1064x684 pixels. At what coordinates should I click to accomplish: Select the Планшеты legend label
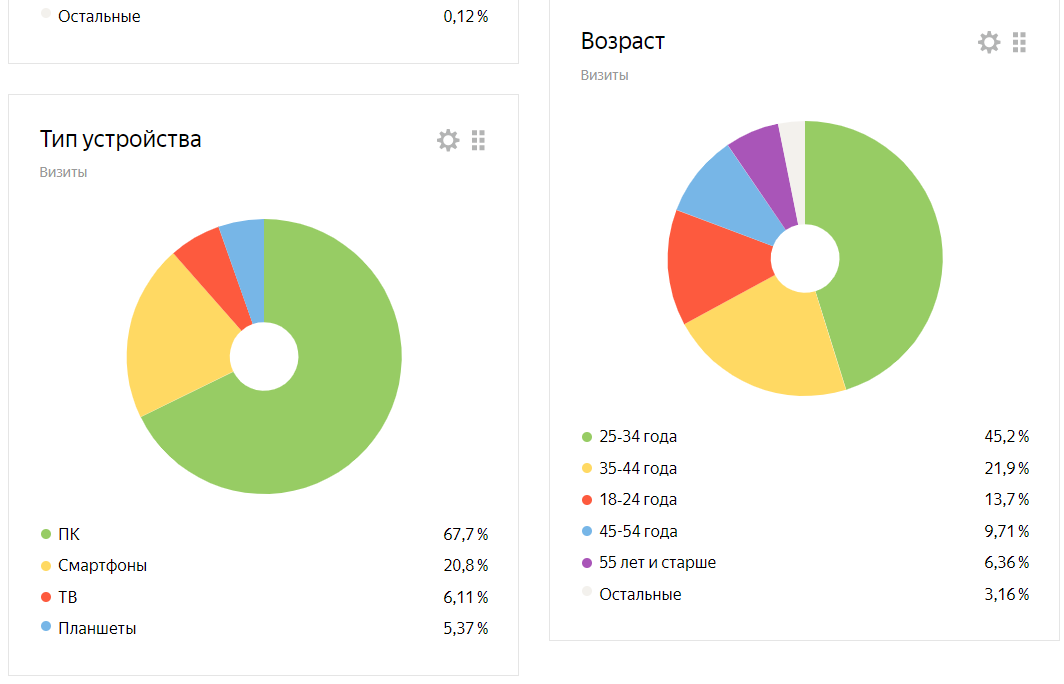(x=97, y=628)
